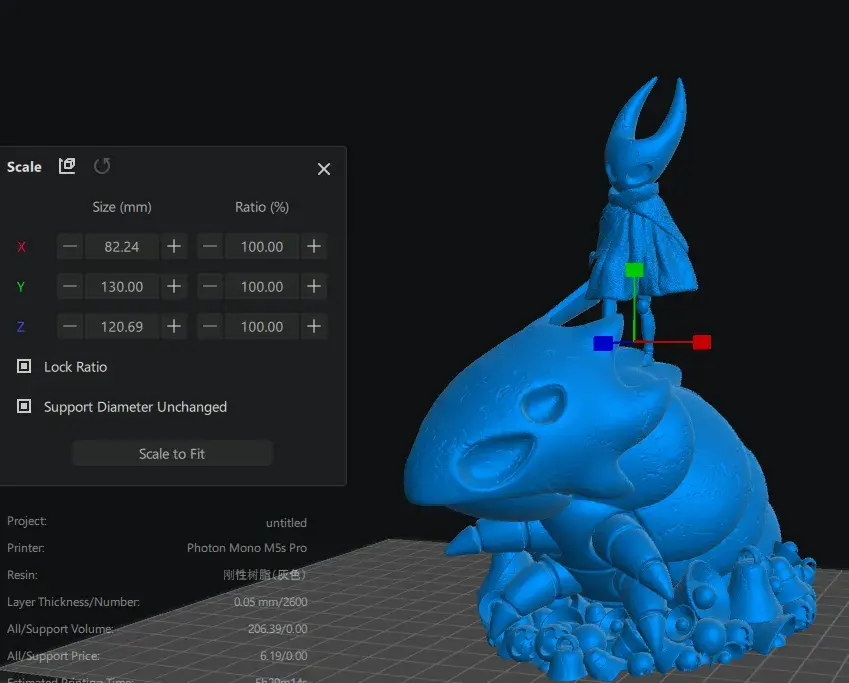Select the Y size field showing 130.00
This screenshot has height=683, width=849.
pyautogui.click(x=122, y=287)
